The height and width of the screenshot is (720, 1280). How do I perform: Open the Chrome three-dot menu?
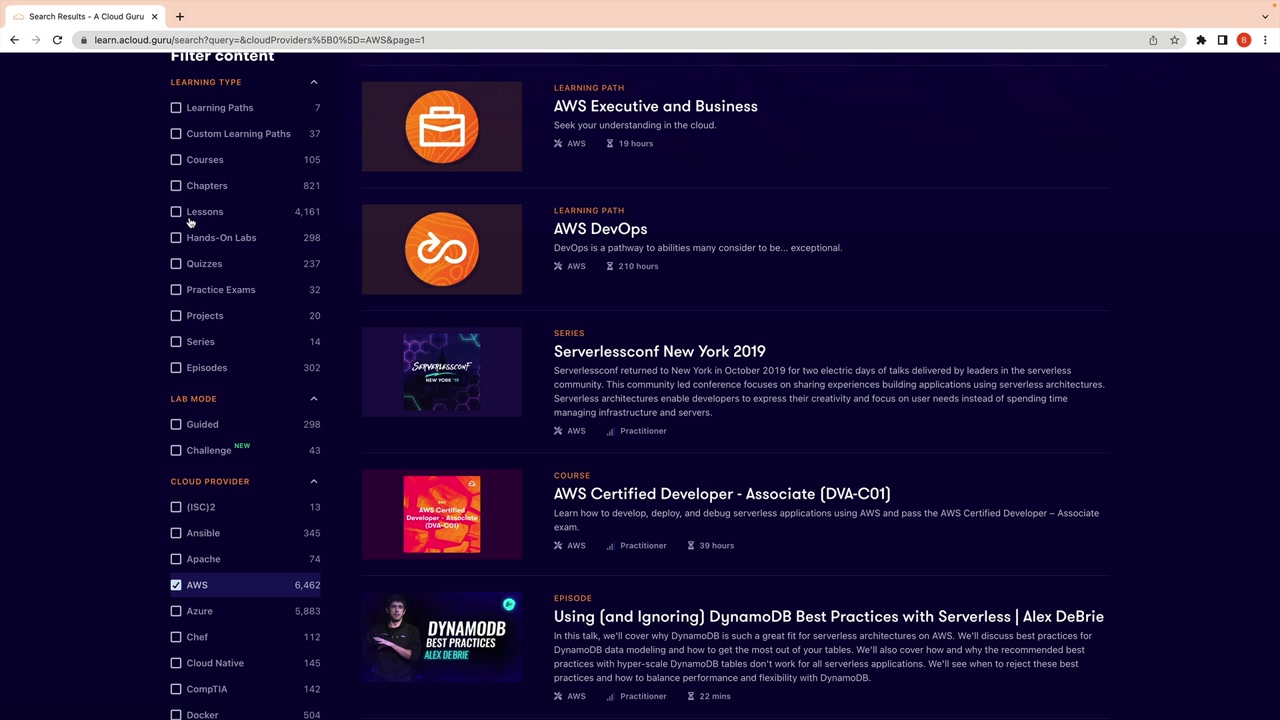click(1265, 40)
